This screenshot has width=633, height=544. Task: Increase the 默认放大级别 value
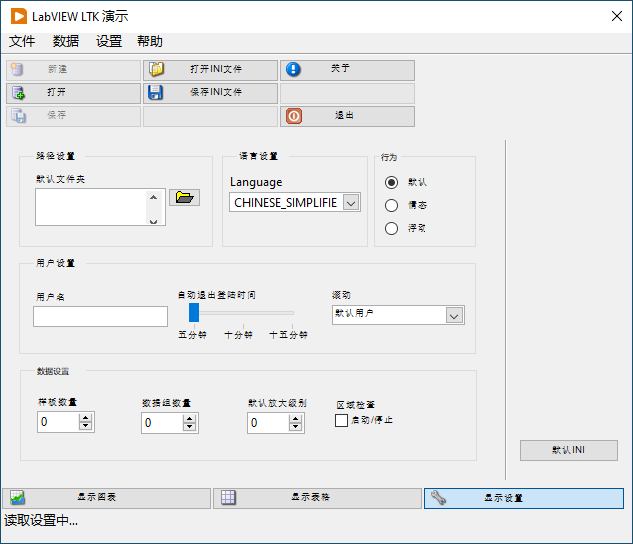click(296, 419)
